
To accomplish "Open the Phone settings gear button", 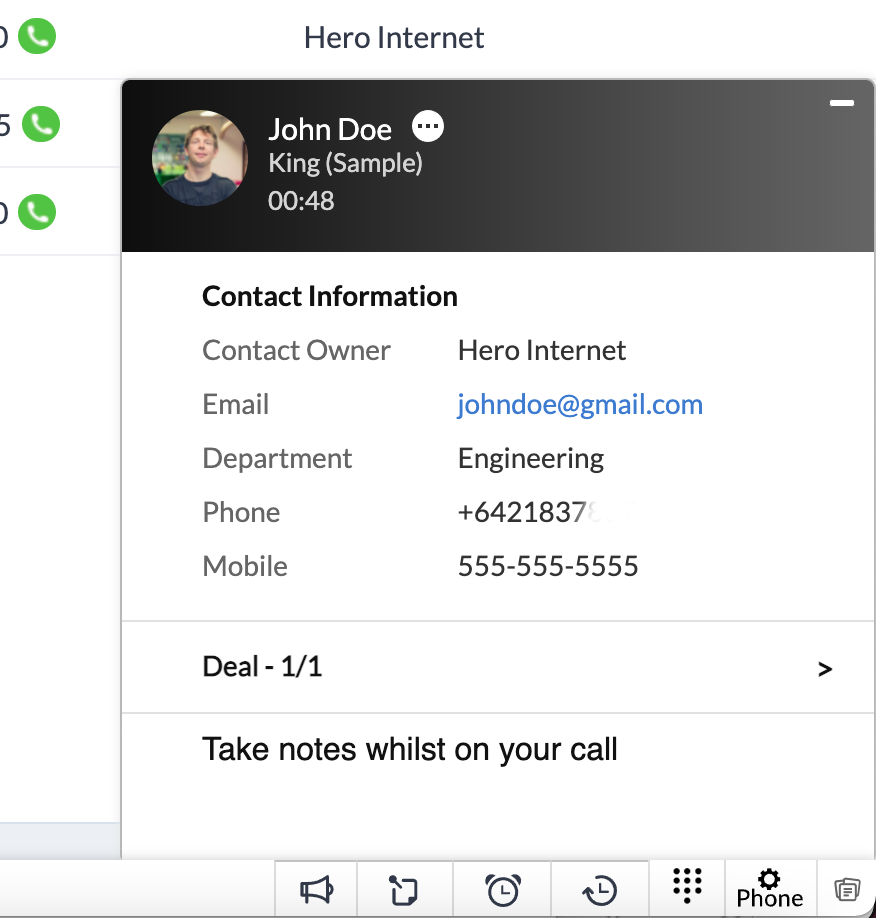I will pyautogui.click(x=769, y=889).
